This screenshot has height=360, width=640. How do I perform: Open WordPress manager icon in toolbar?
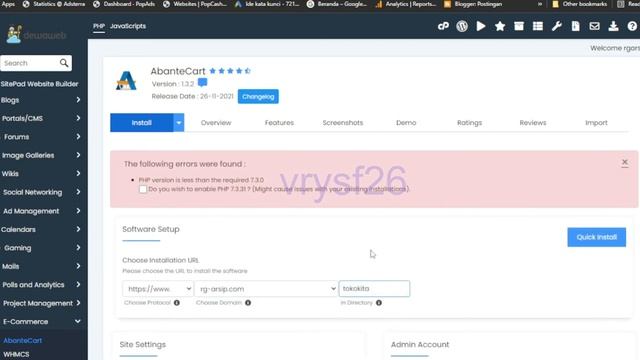click(462, 26)
